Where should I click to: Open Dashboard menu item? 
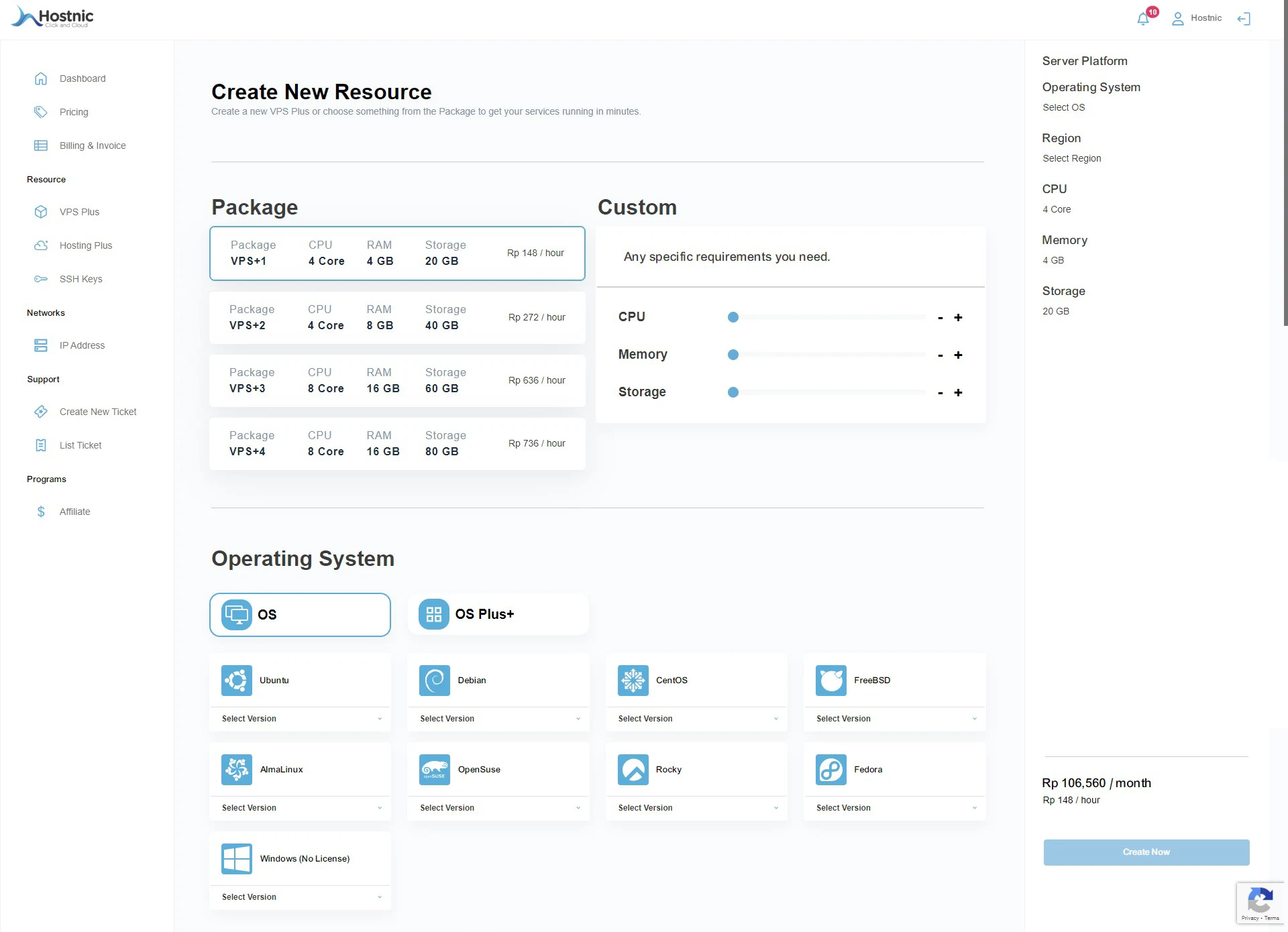point(83,78)
